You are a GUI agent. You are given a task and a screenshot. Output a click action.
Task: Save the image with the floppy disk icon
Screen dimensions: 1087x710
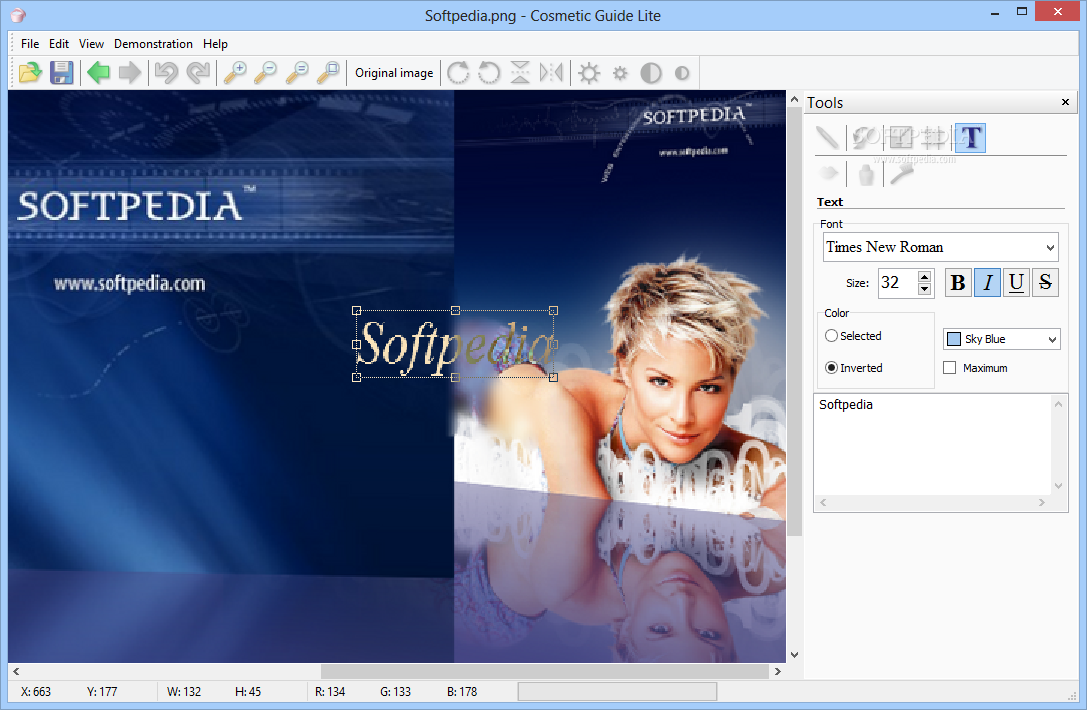(x=62, y=73)
